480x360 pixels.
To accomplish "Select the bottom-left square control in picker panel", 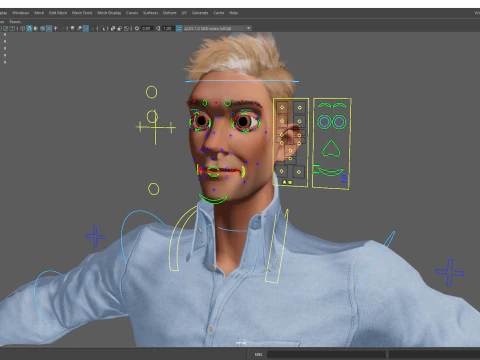I will click(282, 171).
